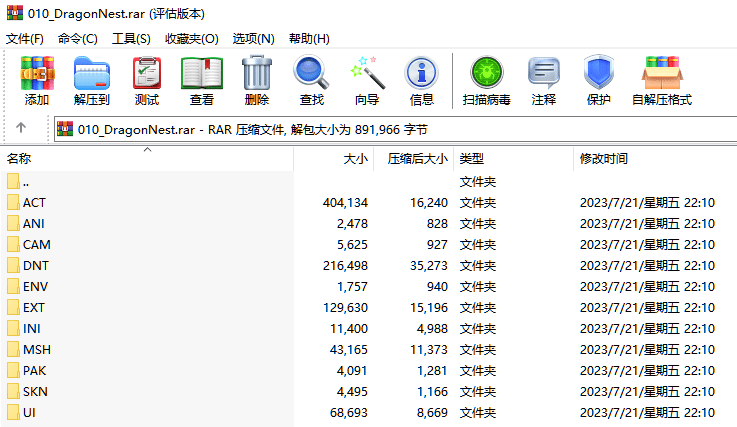Viewport: 737px width, 427px height.
Task: Open the View (查看) book icon
Action: point(202,73)
